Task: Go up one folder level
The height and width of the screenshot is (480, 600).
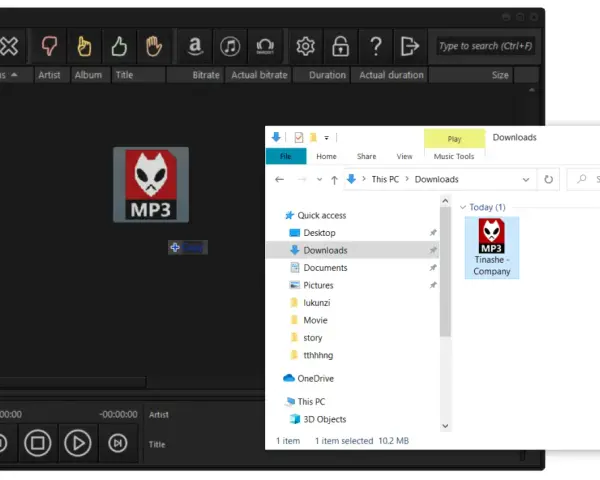Action: [x=334, y=180]
